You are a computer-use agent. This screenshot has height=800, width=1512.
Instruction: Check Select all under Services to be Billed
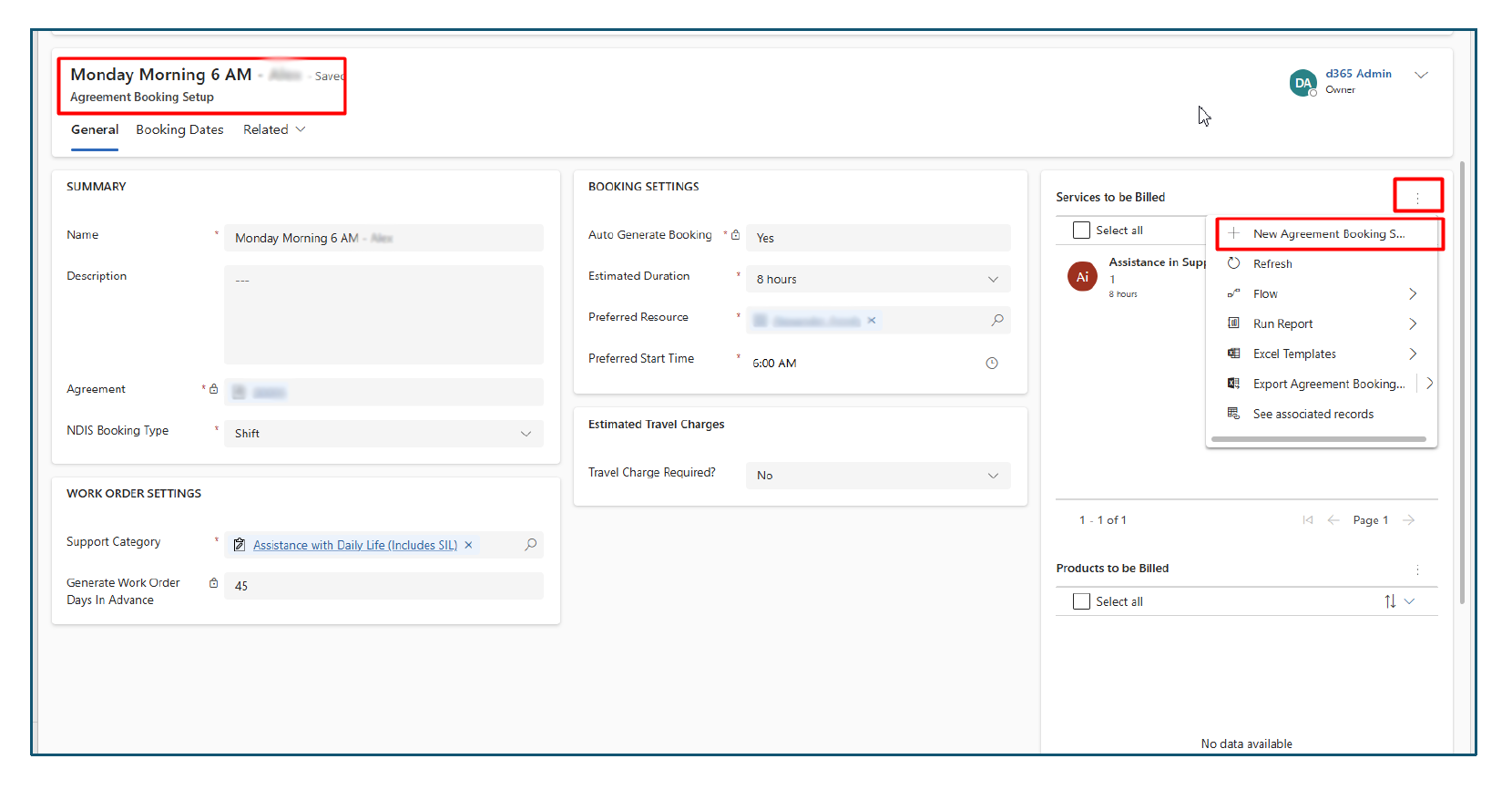point(1081,231)
